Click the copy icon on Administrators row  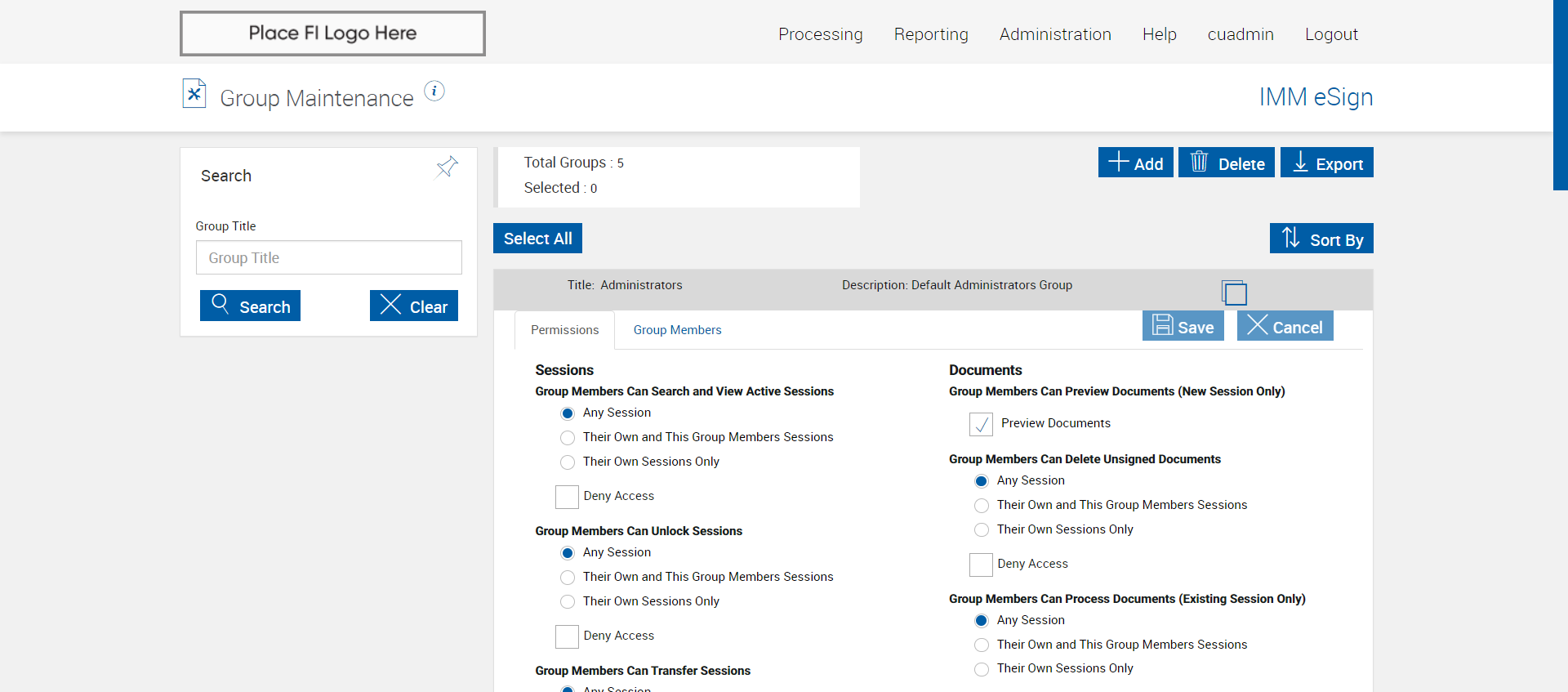click(1234, 292)
